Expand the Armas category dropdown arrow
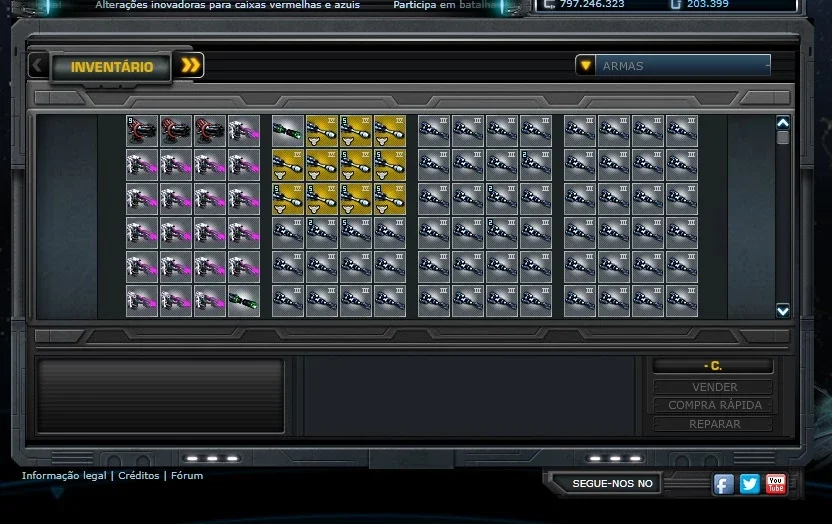832x524 pixels. point(585,66)
